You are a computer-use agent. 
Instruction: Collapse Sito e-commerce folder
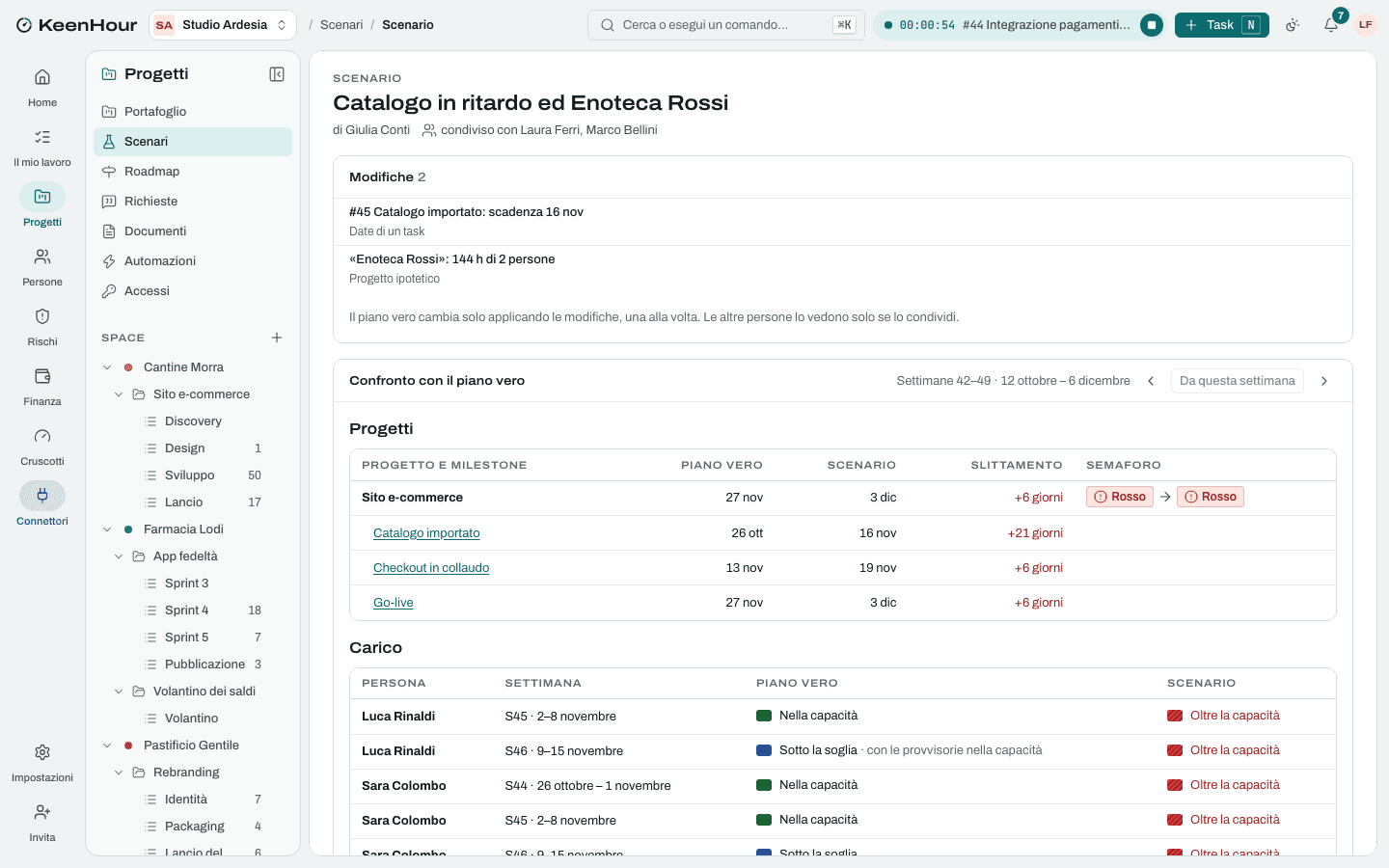coord(119,394)
